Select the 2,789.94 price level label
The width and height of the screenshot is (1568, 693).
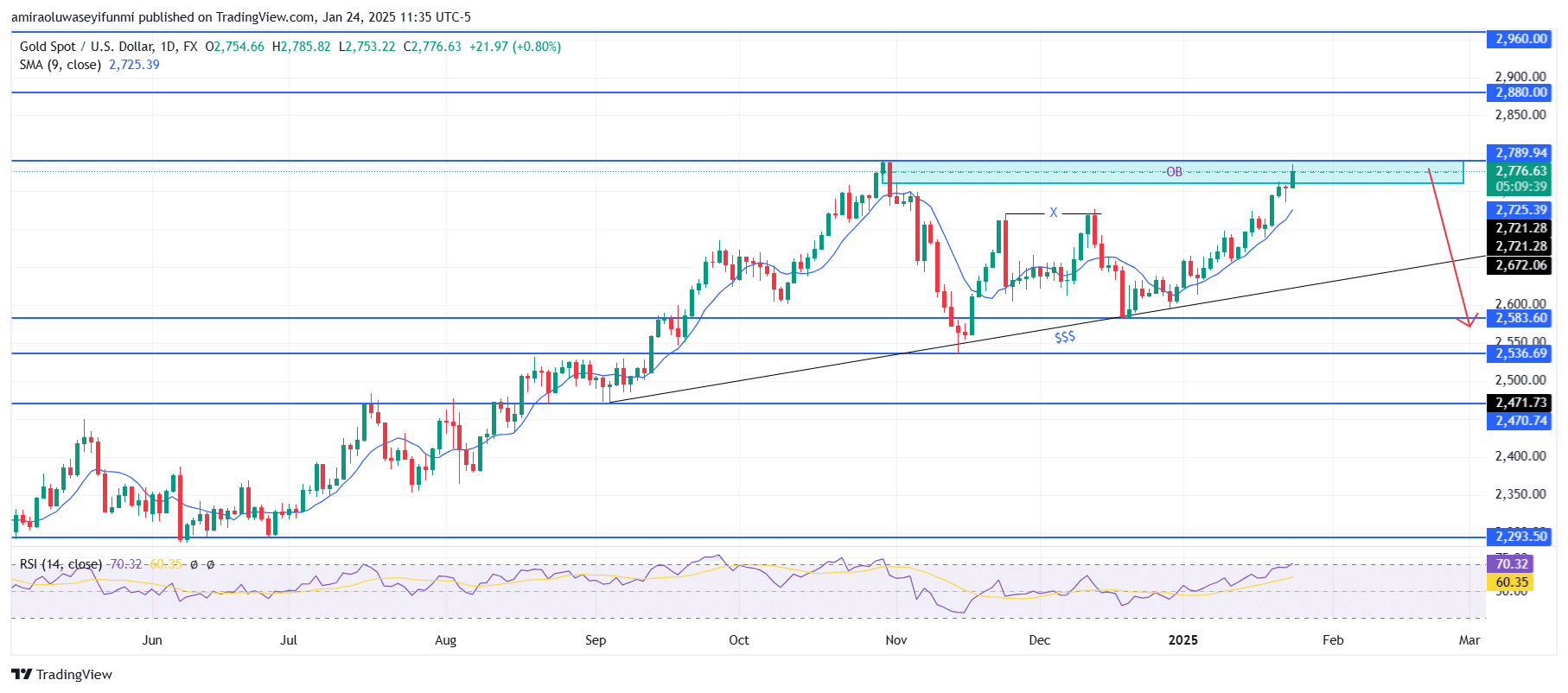tap(1520, 153)
